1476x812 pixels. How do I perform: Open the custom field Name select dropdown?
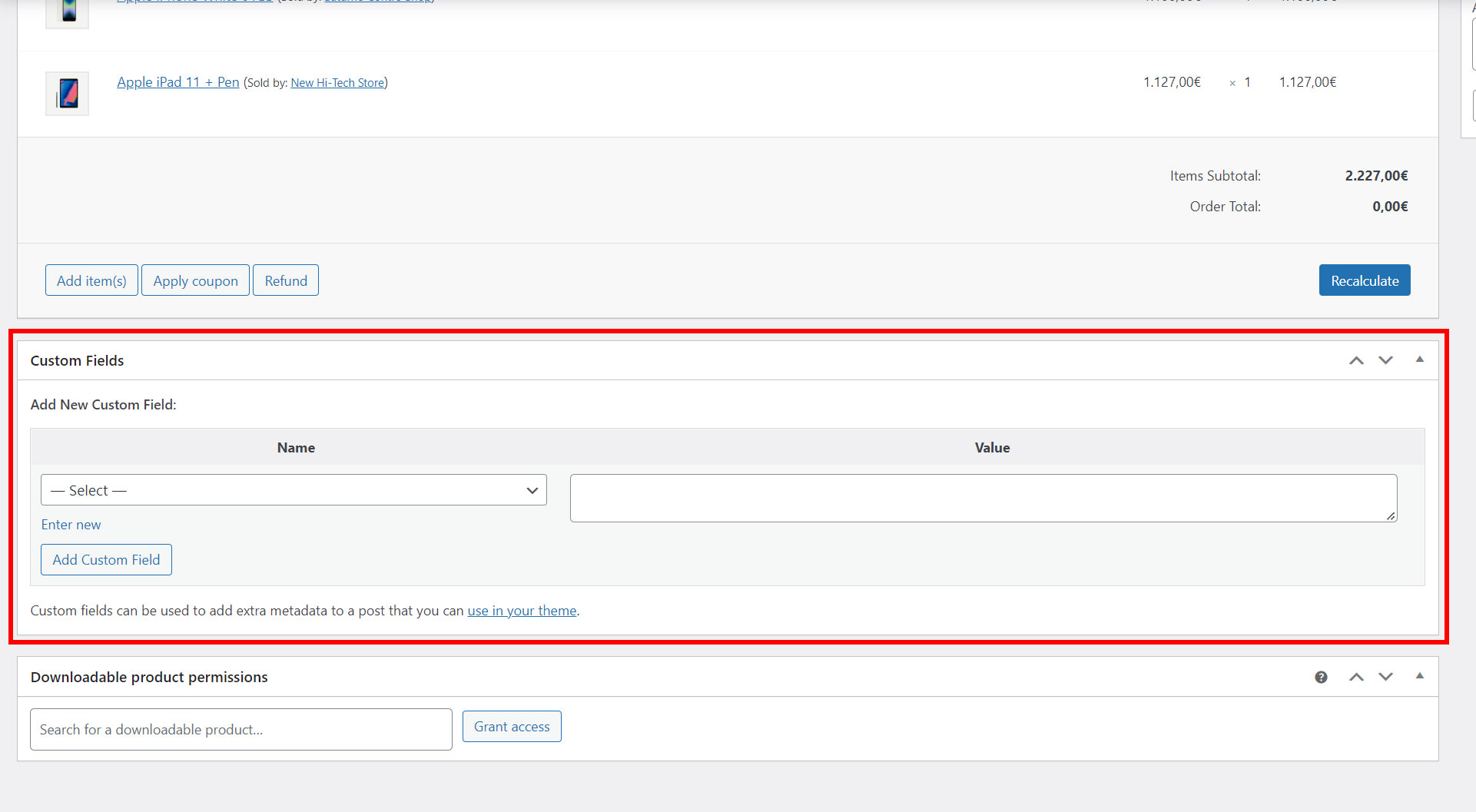(x=294, y=490)
